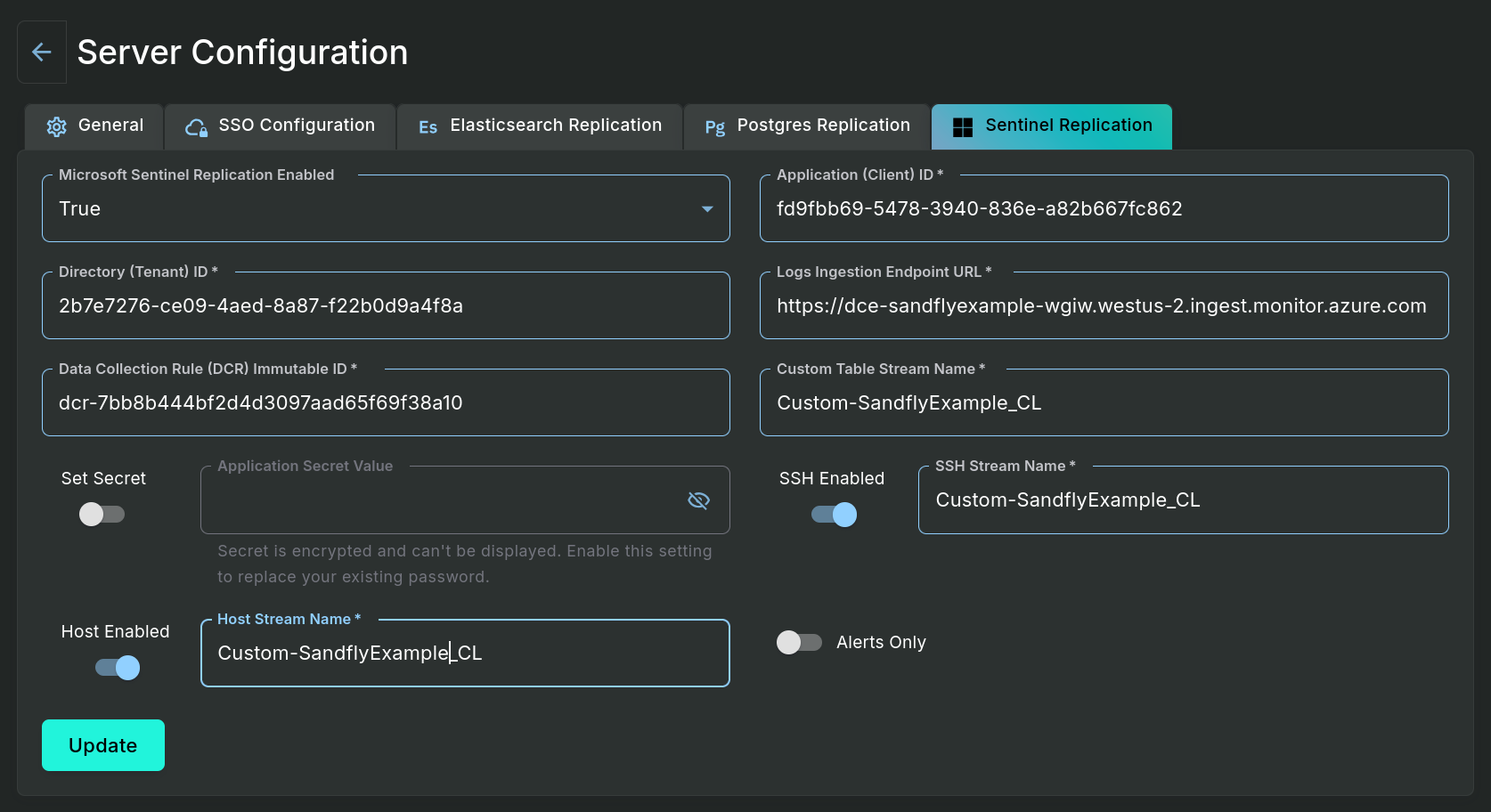Switch to the Elasticsearch Replication tab

point(540,126)
